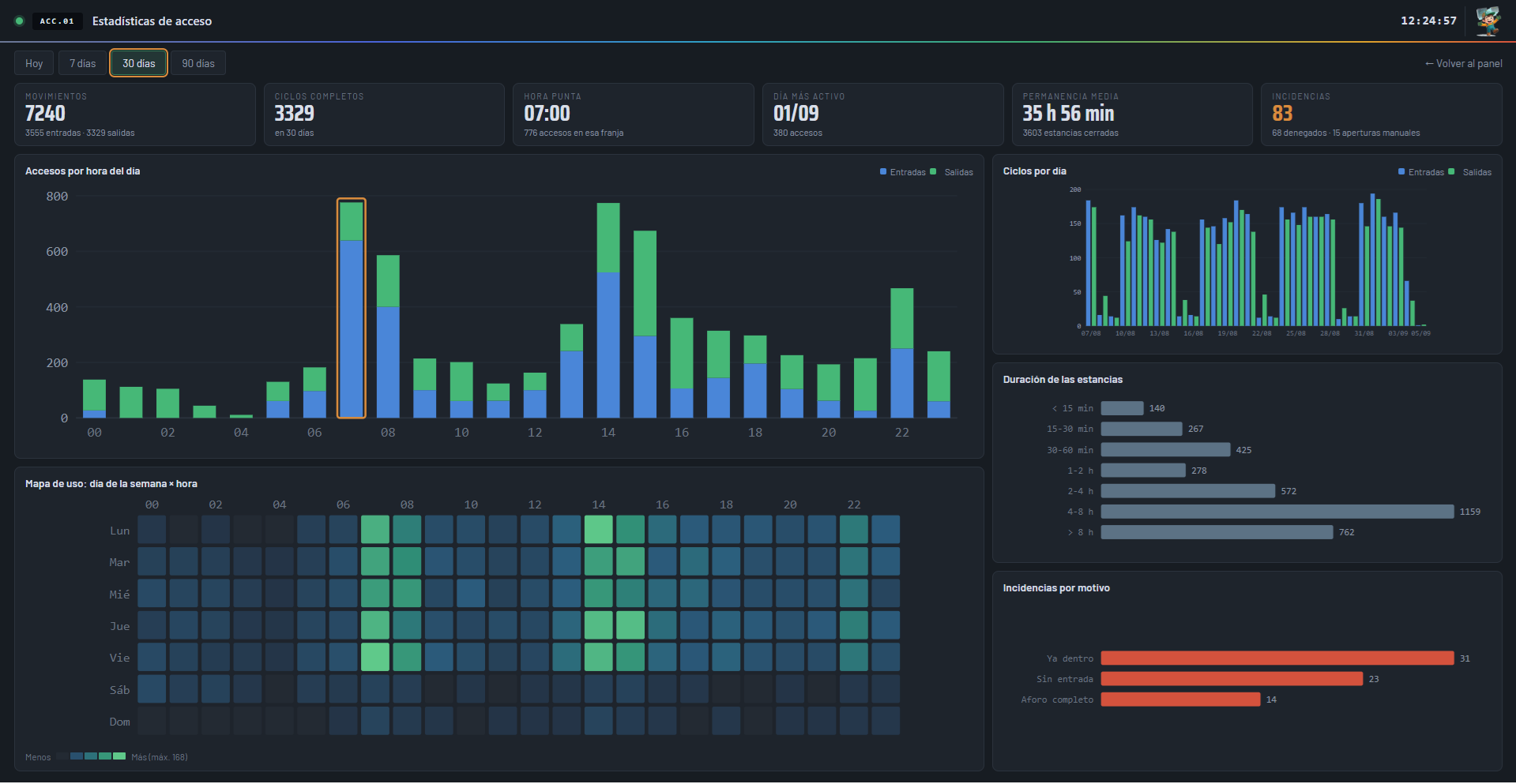
Task: Click the Lun 14 heatmap cell
Action: click(599, 530)
